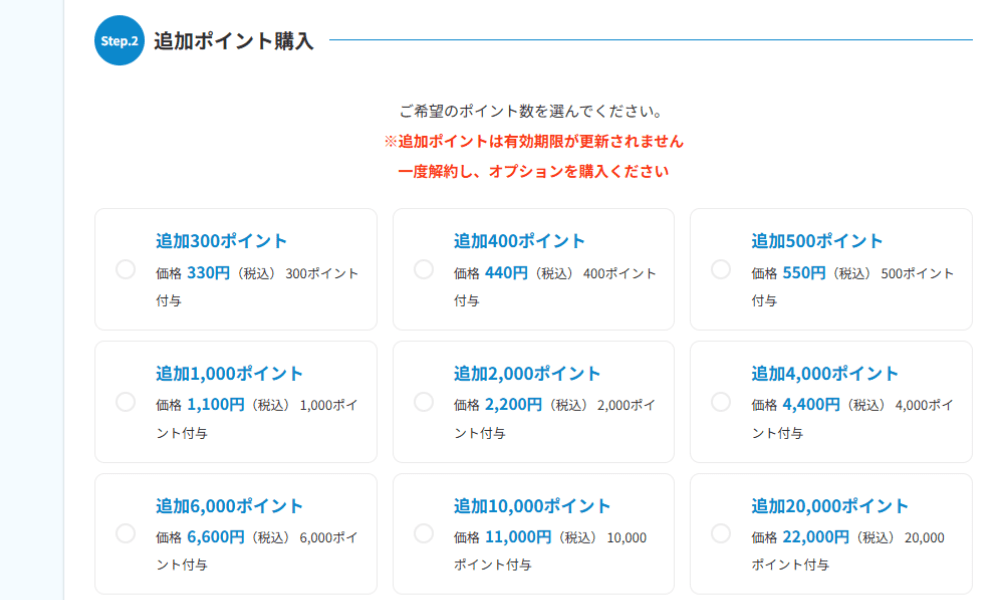Select the 追加4,000ポイント radio option
This screenshot has height=600, width=1000.
click(721, 402)
